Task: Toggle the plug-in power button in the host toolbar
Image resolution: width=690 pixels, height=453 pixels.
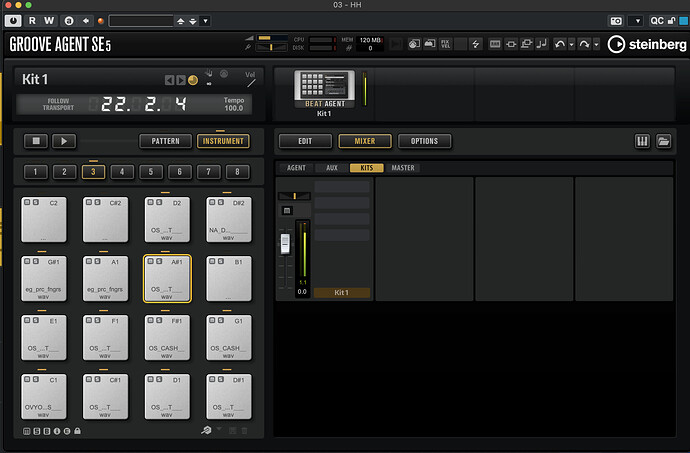Action: (13, 21)
